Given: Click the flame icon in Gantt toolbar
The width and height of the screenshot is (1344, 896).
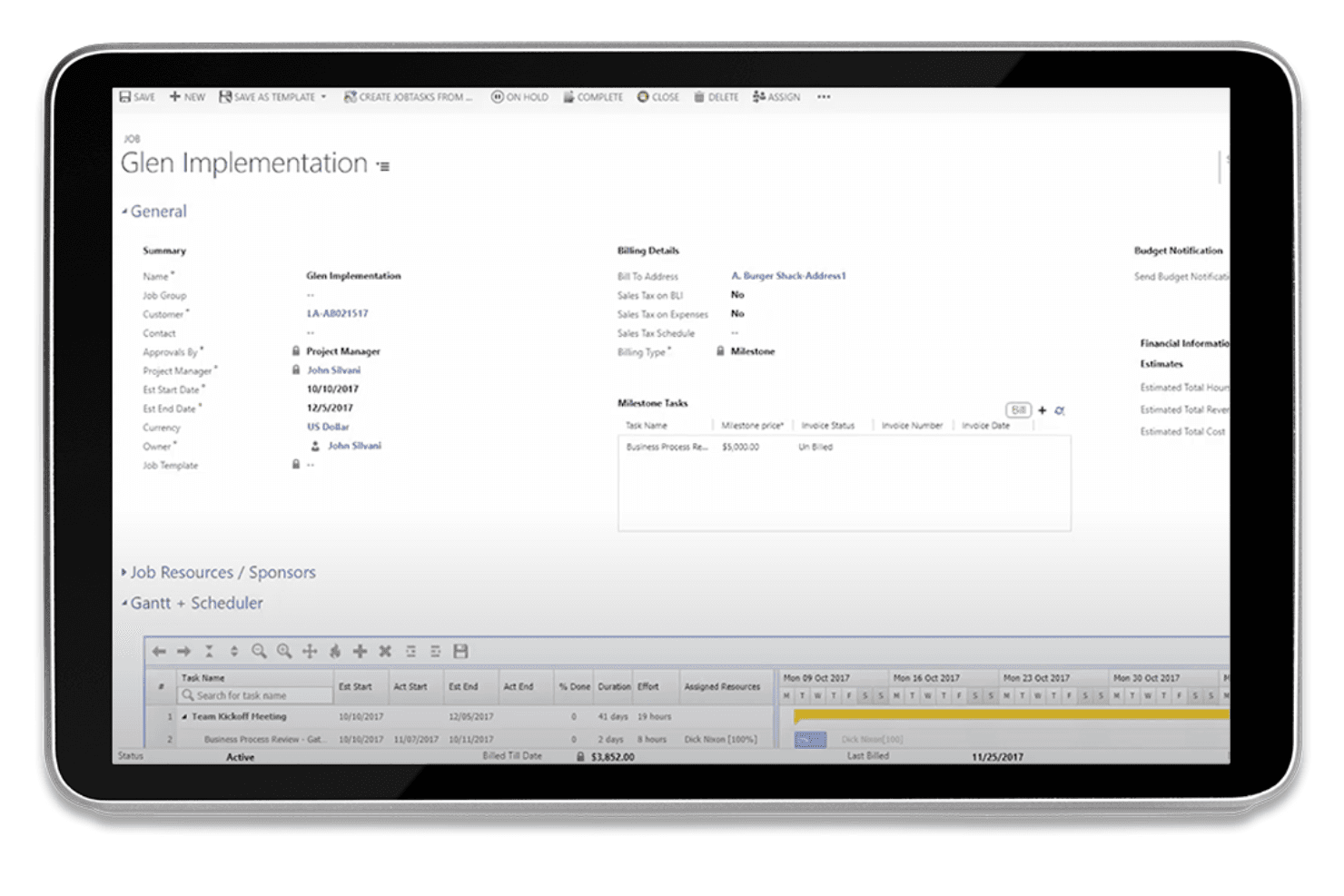Looking at the screenshot, I should [x=335, y=651].
